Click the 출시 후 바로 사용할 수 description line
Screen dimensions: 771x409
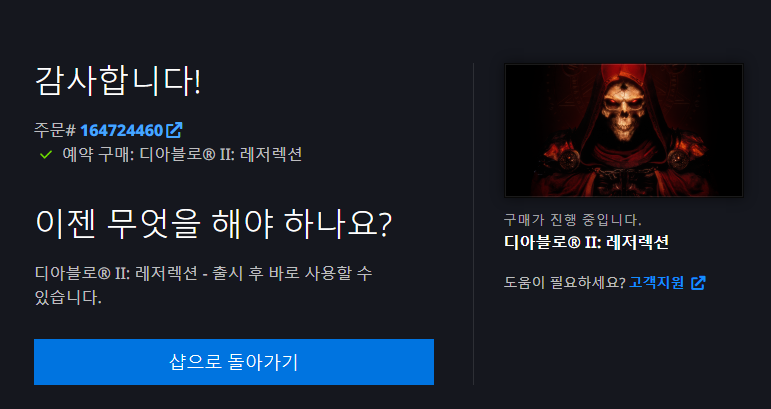pyautogui.click(x=292, y=273)
